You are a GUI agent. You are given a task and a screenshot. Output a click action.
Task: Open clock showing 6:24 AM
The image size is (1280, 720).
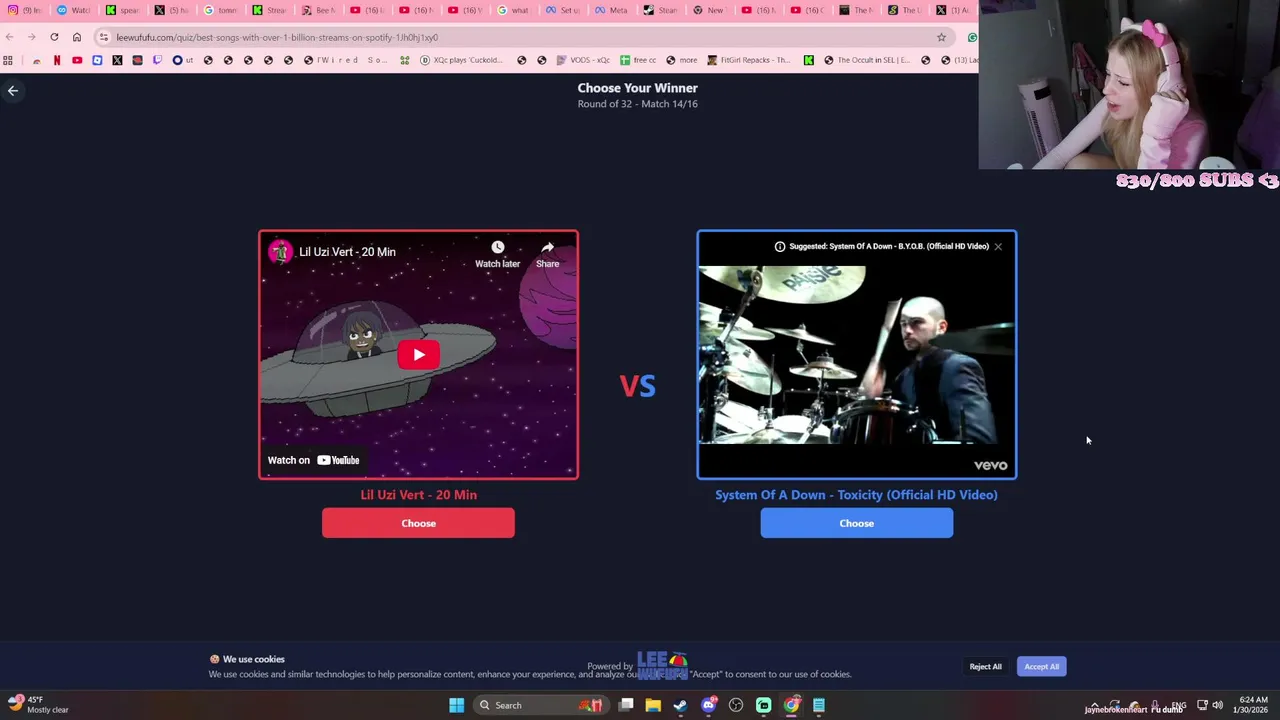point(1253,705)
